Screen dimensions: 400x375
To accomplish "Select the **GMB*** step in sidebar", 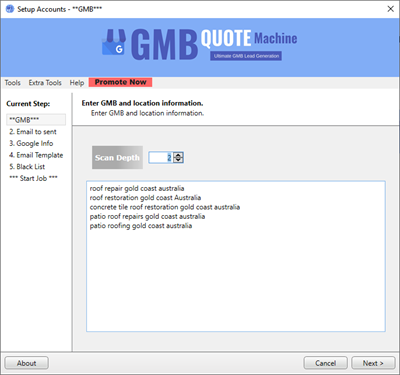I will point(36,120).
